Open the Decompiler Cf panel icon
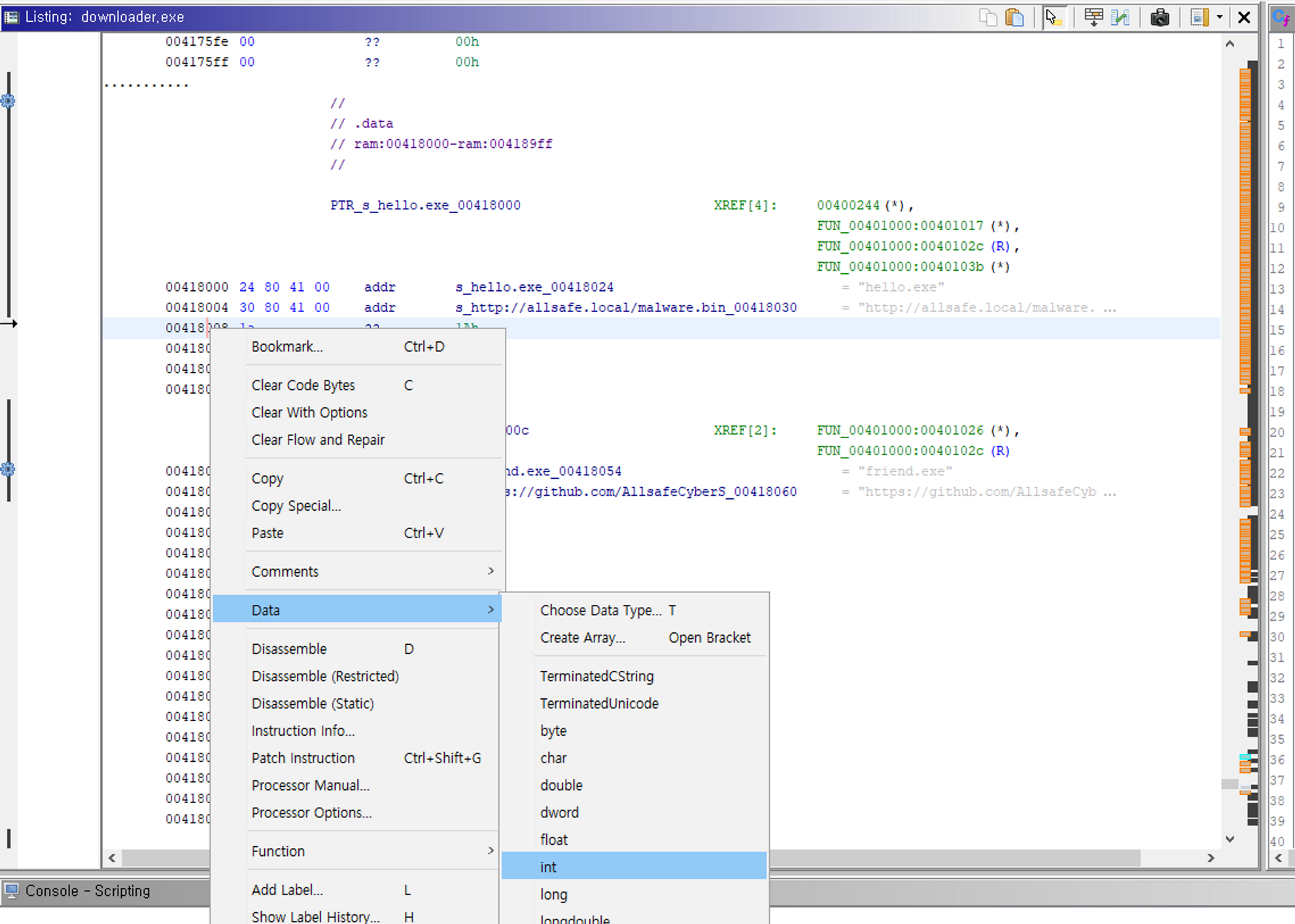This screenshot has height=924, width=1295. [x=1281, y=17]
